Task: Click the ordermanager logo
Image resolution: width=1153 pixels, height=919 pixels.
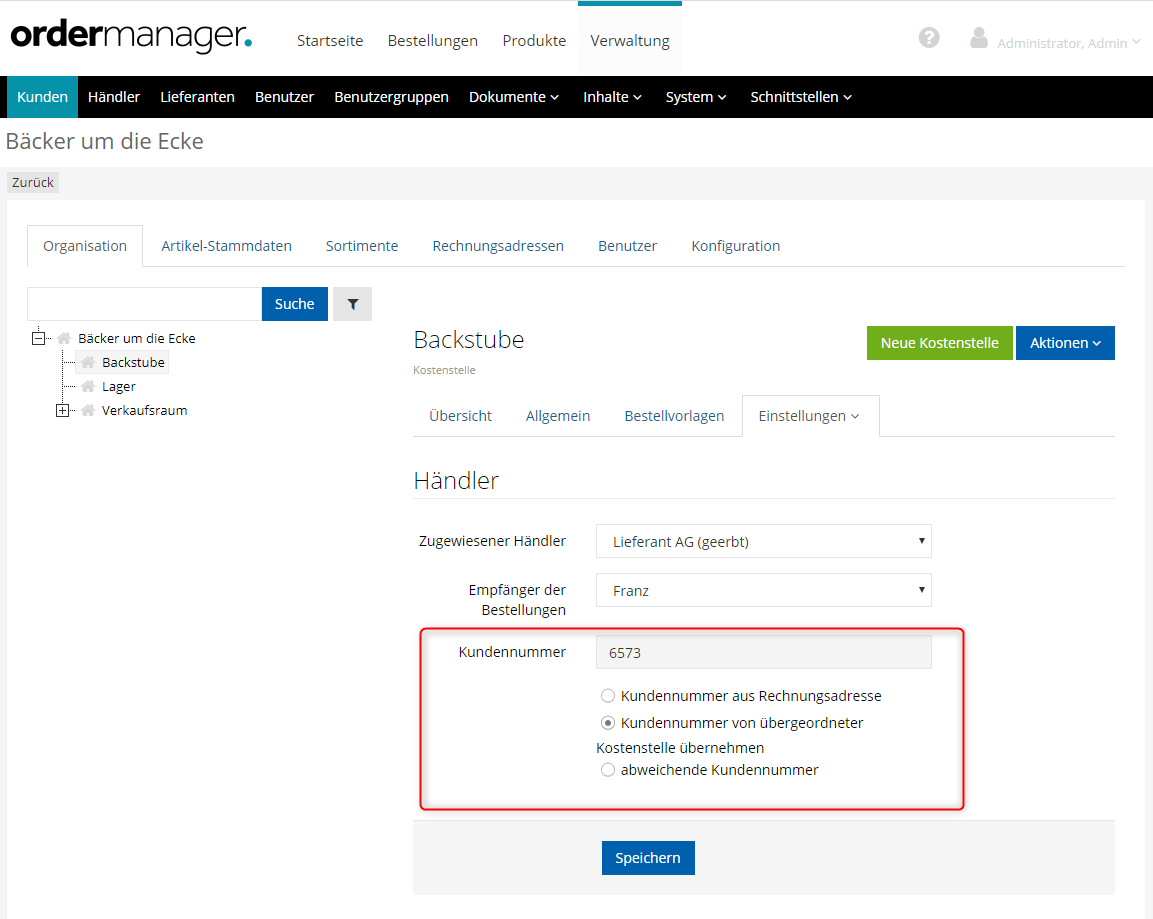Action: coord(131,36)
